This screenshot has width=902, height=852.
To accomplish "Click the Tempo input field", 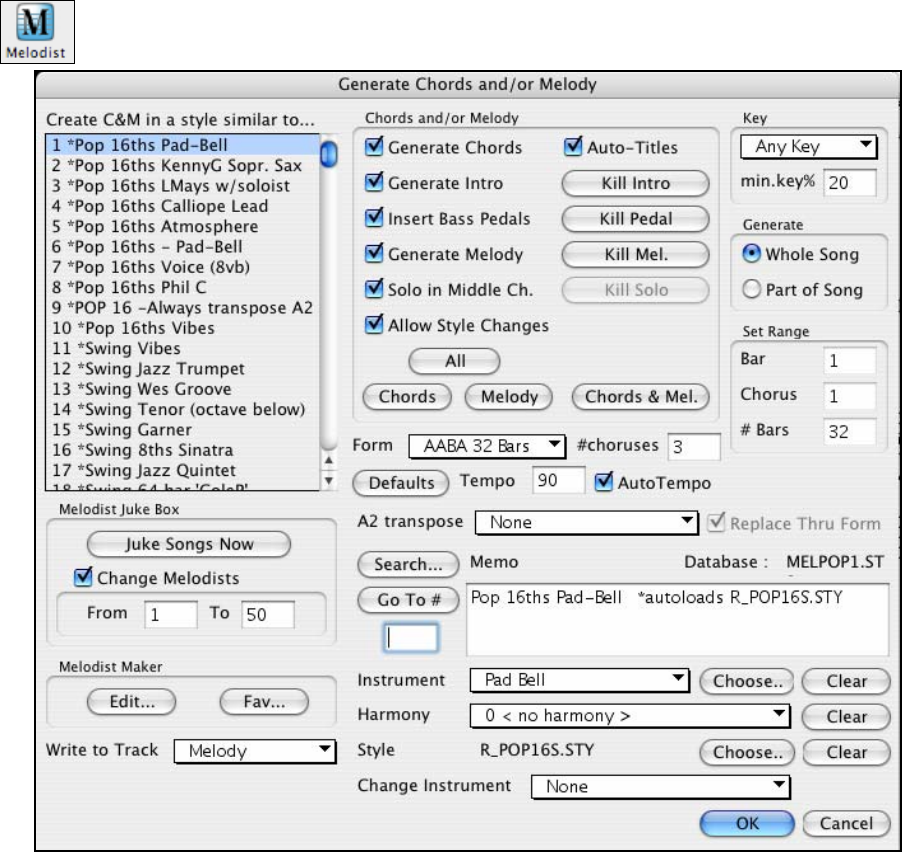I will coord(559,480).
